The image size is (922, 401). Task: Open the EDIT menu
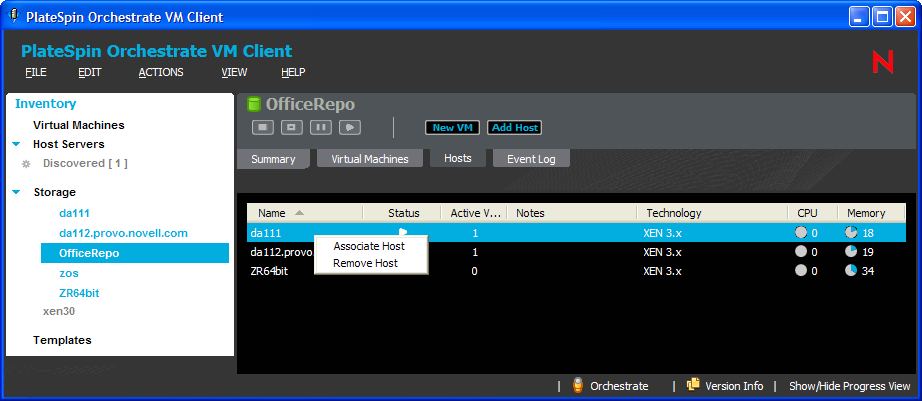tap(90, 72)
